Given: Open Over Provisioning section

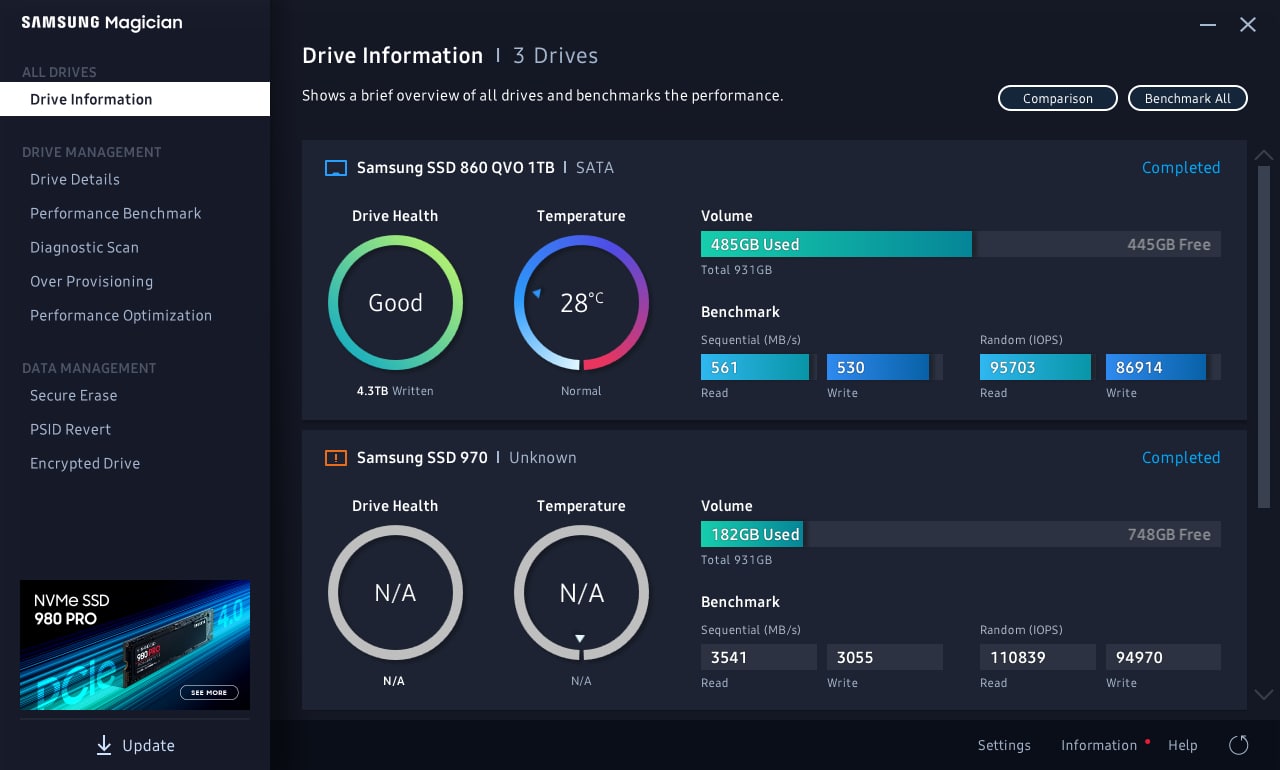Looking at the screenshot, I should point(91,281).
